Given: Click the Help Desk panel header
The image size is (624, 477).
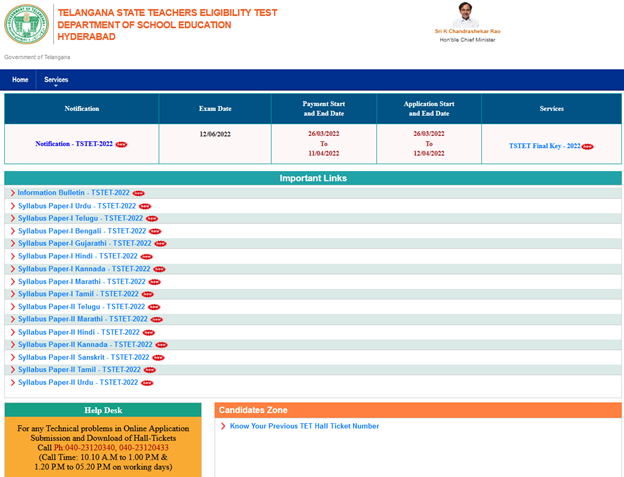Looking at the screenshot, I should (x=103, y=410).
